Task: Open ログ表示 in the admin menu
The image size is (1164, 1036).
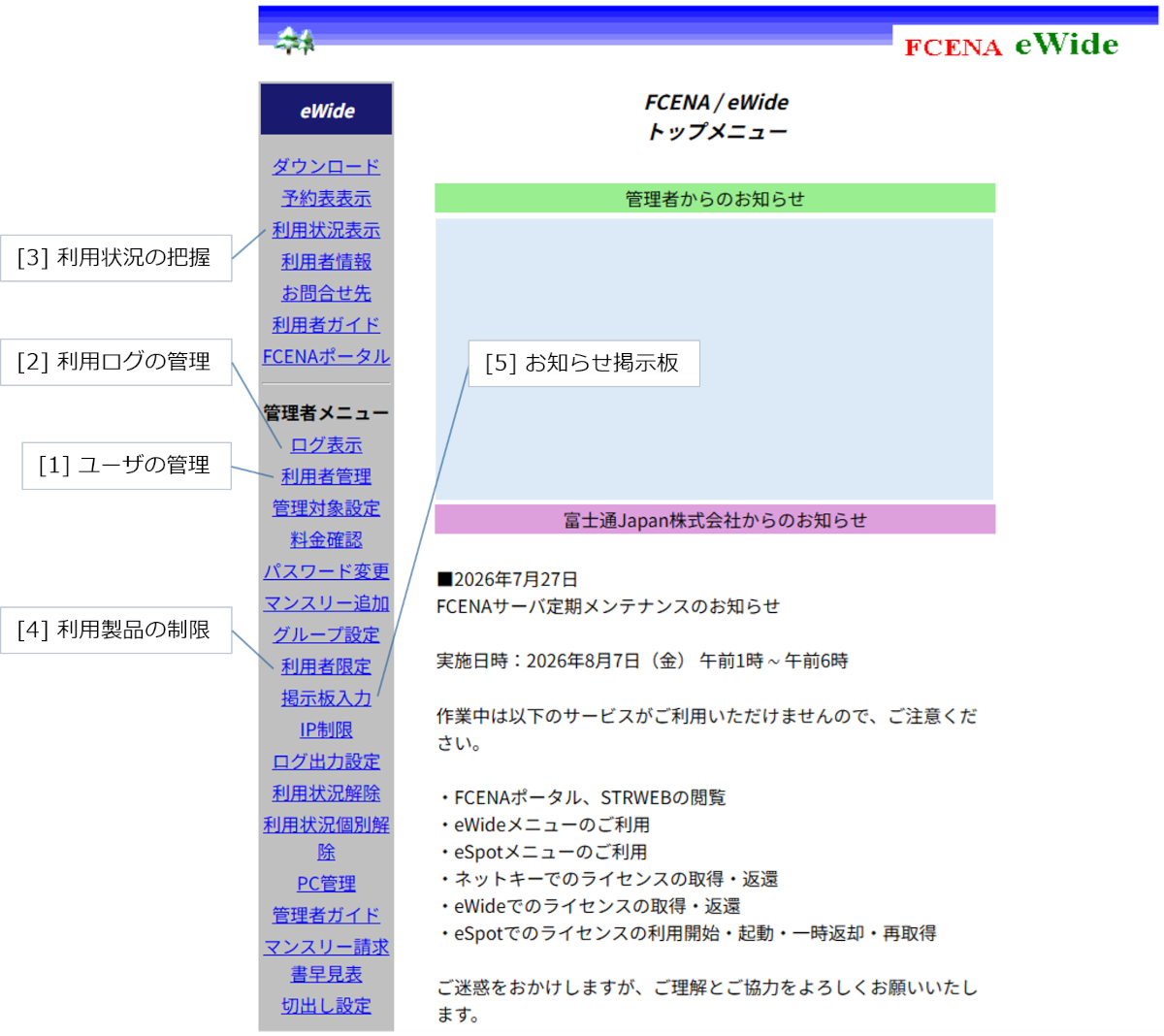Action: pos(326,445)
